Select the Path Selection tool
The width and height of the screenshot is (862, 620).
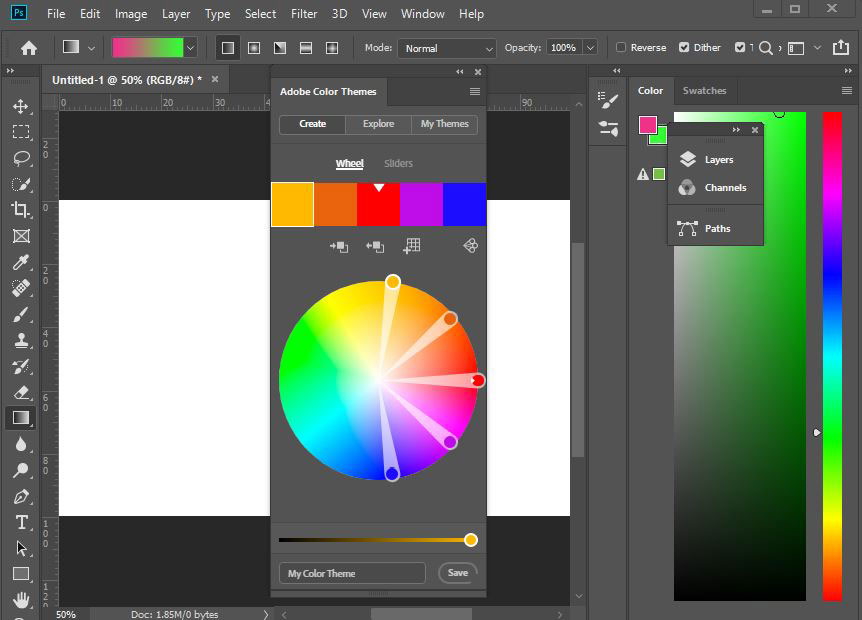tap(21, 549)
